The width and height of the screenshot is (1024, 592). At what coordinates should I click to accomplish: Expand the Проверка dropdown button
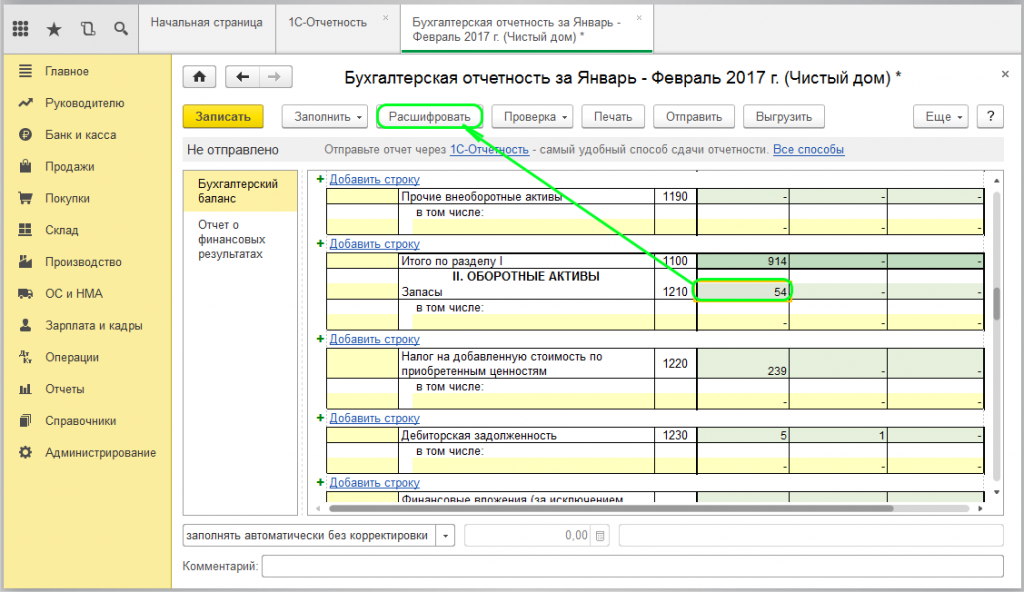(532, 117)
